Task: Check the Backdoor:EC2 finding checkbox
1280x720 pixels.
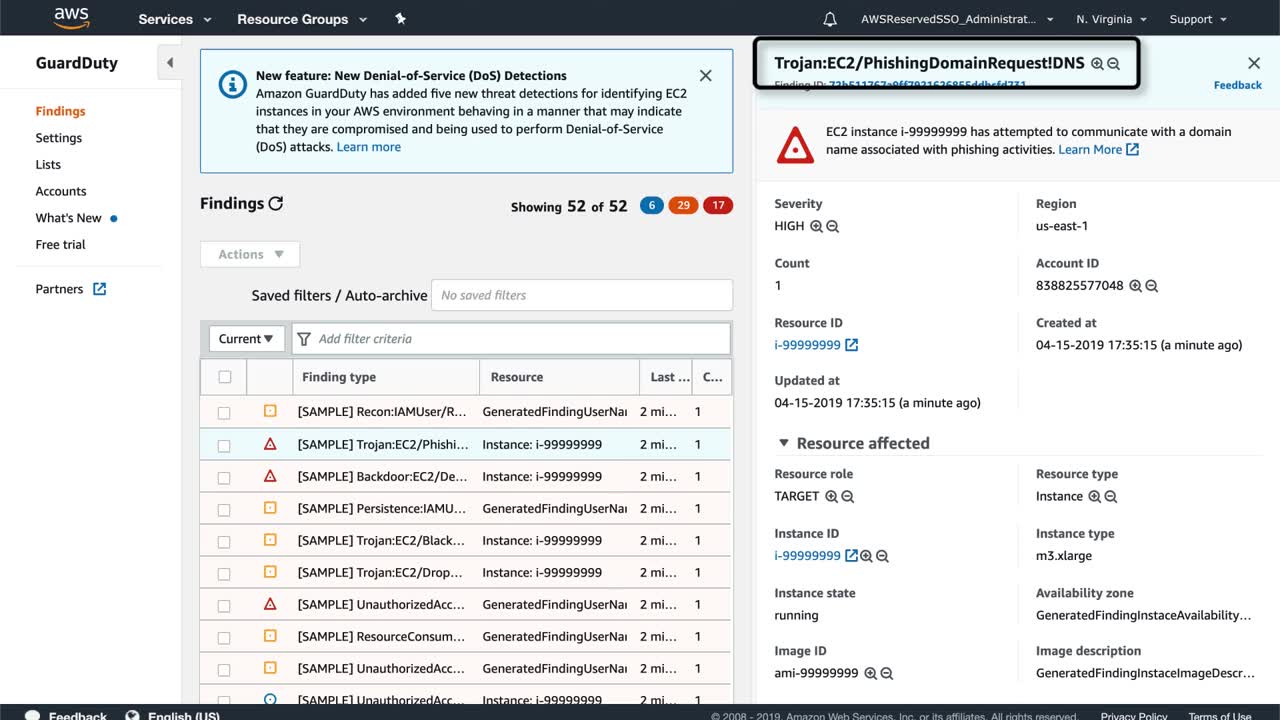Action: [x=224, y=477]
